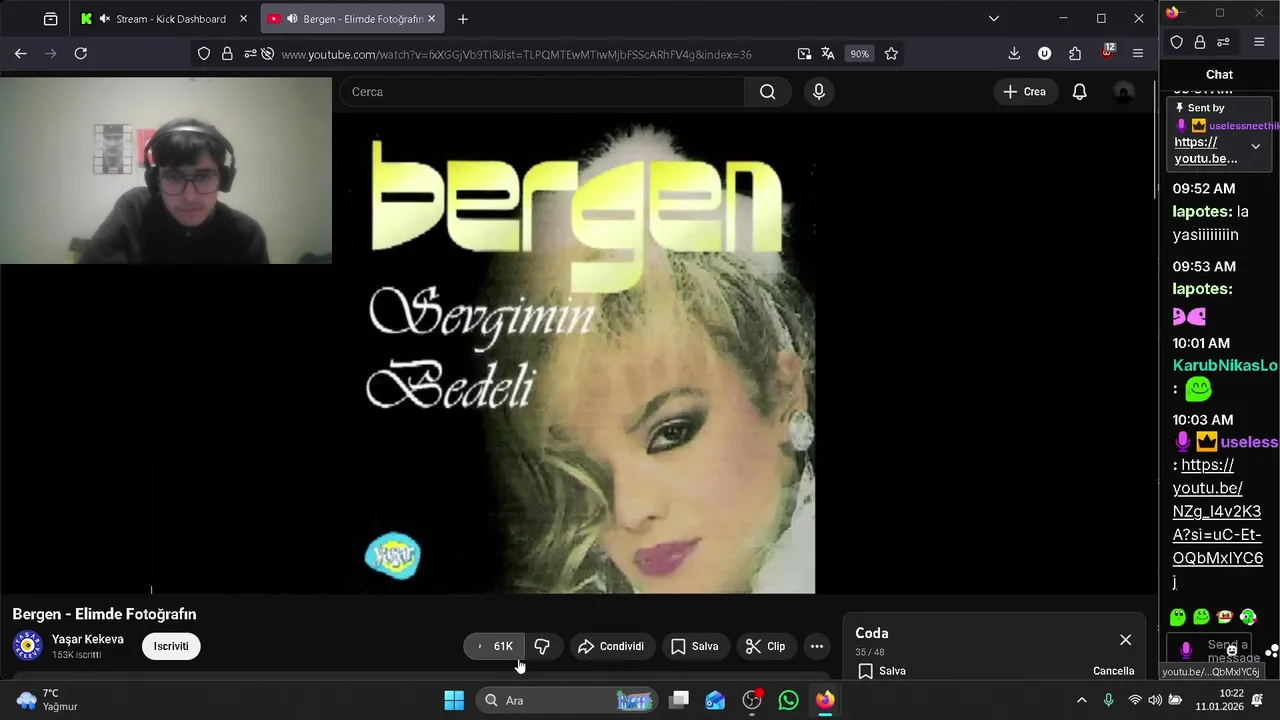This screenshot has width=1280, height=720.
Task: Click the Firefox taskbar icon
Action: pyautogui.click(x=825, y=700)
